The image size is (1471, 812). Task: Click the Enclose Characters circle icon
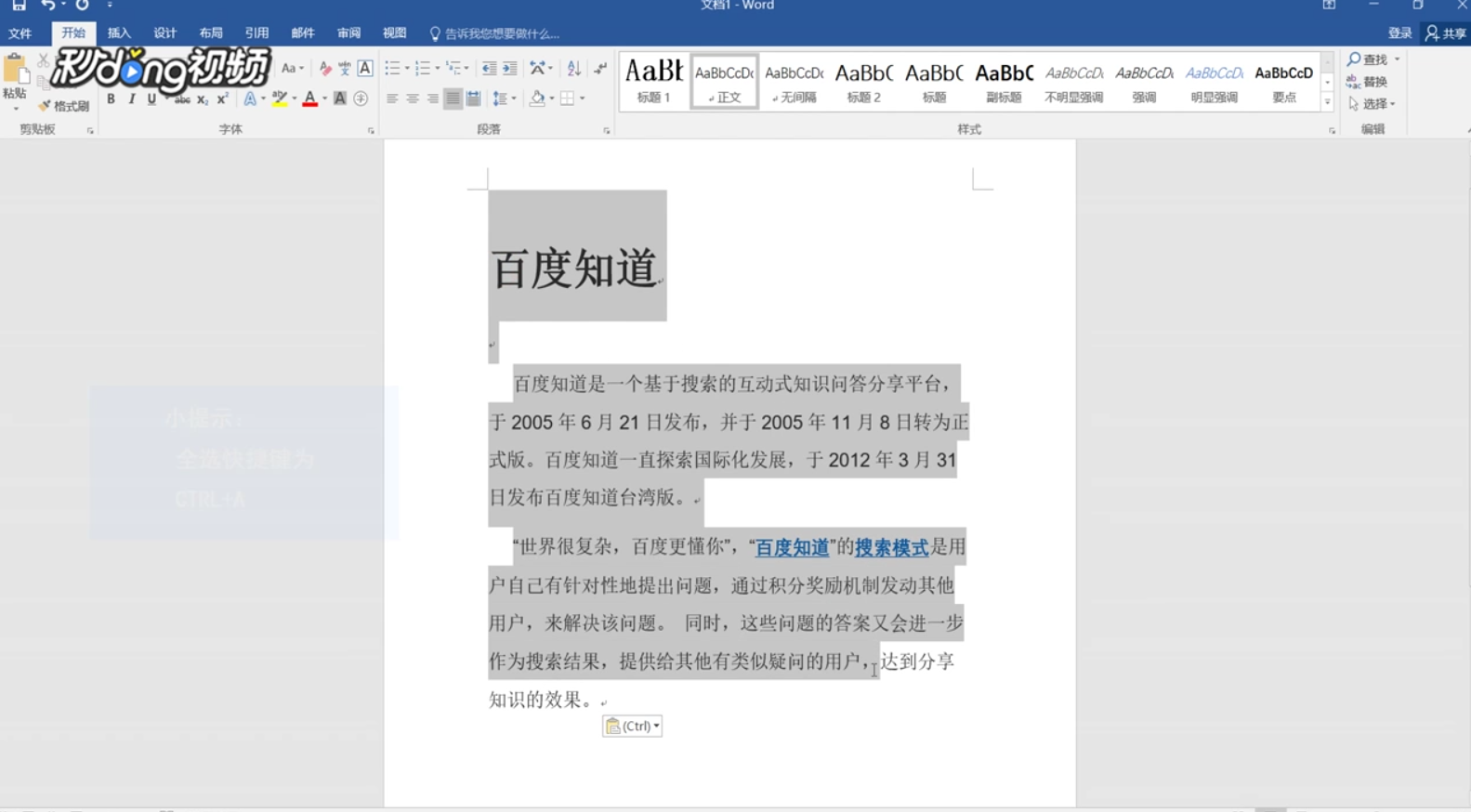[361, 98]
